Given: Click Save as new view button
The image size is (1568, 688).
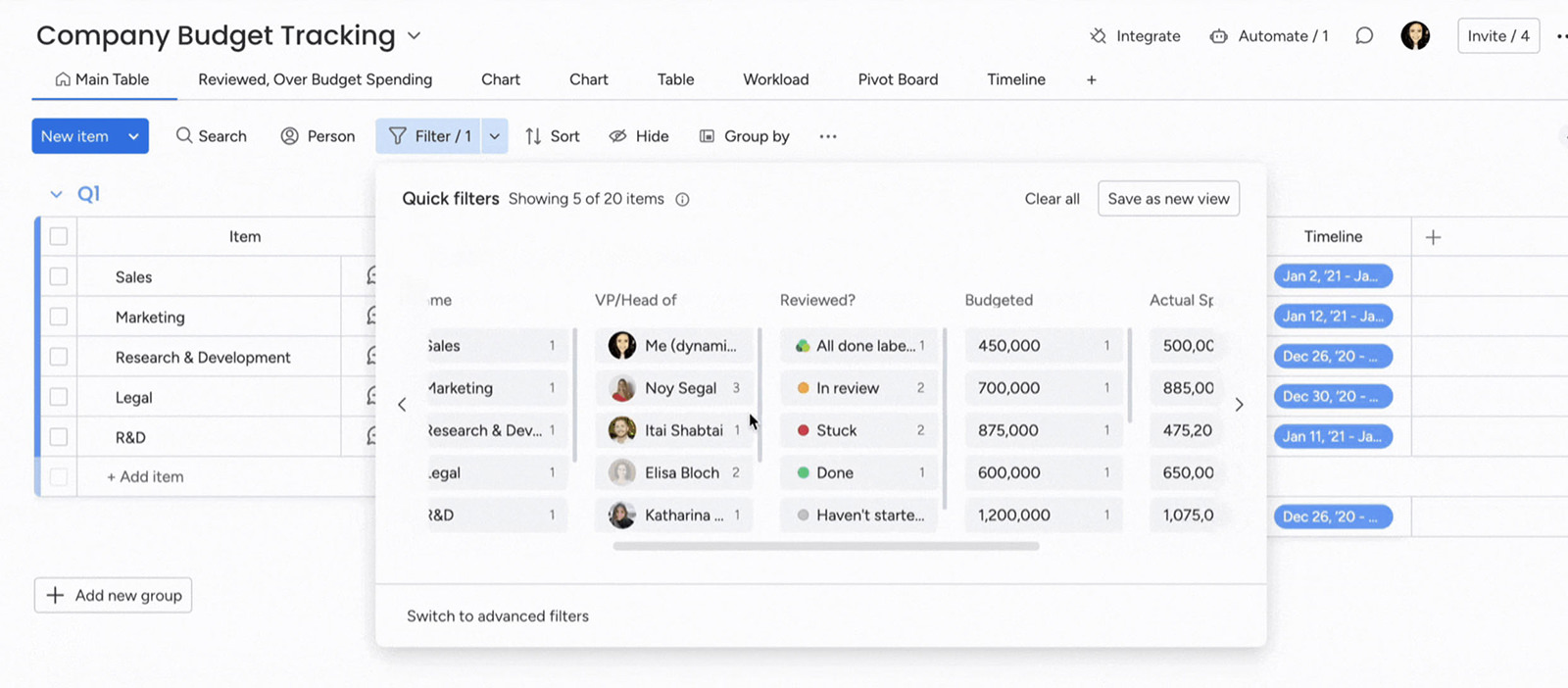Looking at the screenshot, I should tap(1168, 199).
